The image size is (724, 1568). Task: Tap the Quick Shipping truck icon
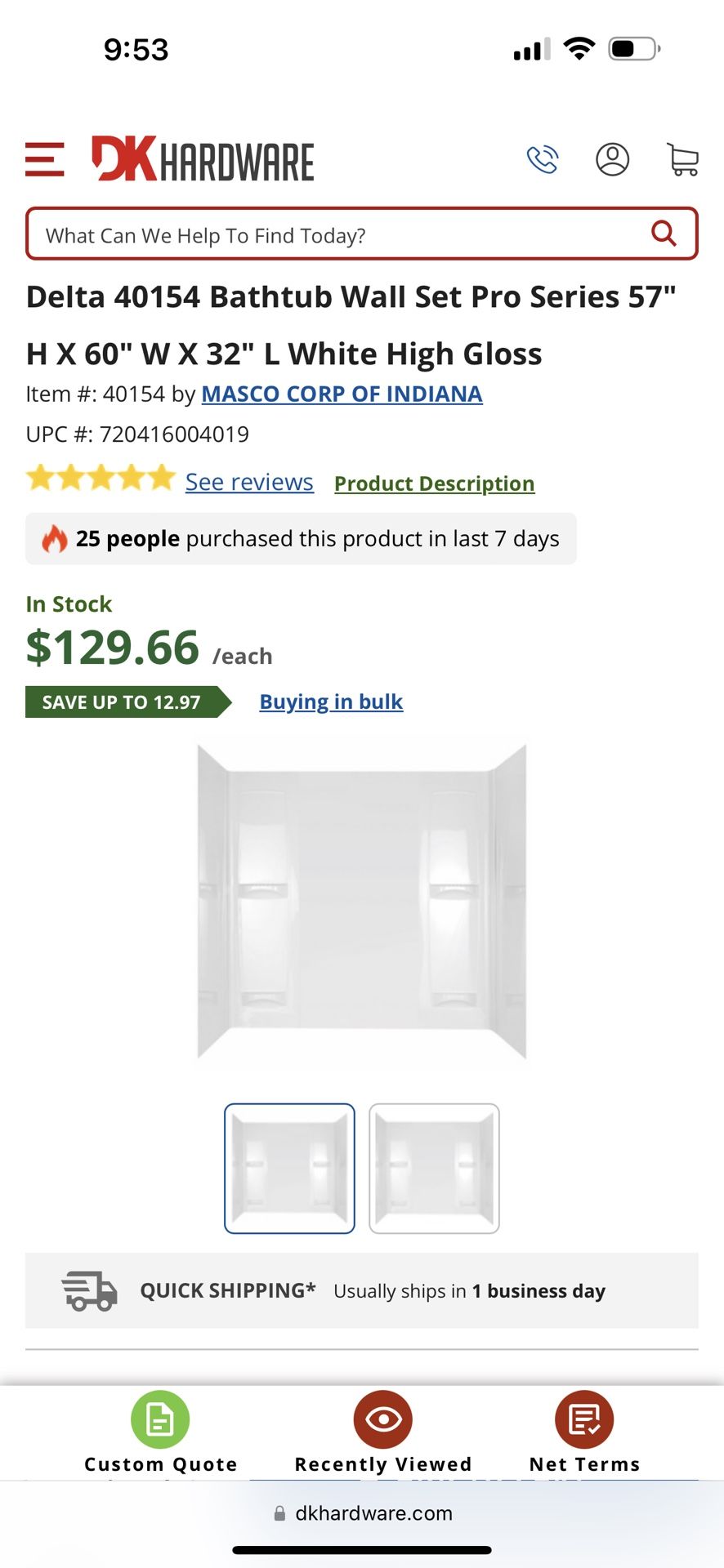[x=90, y=1290]
